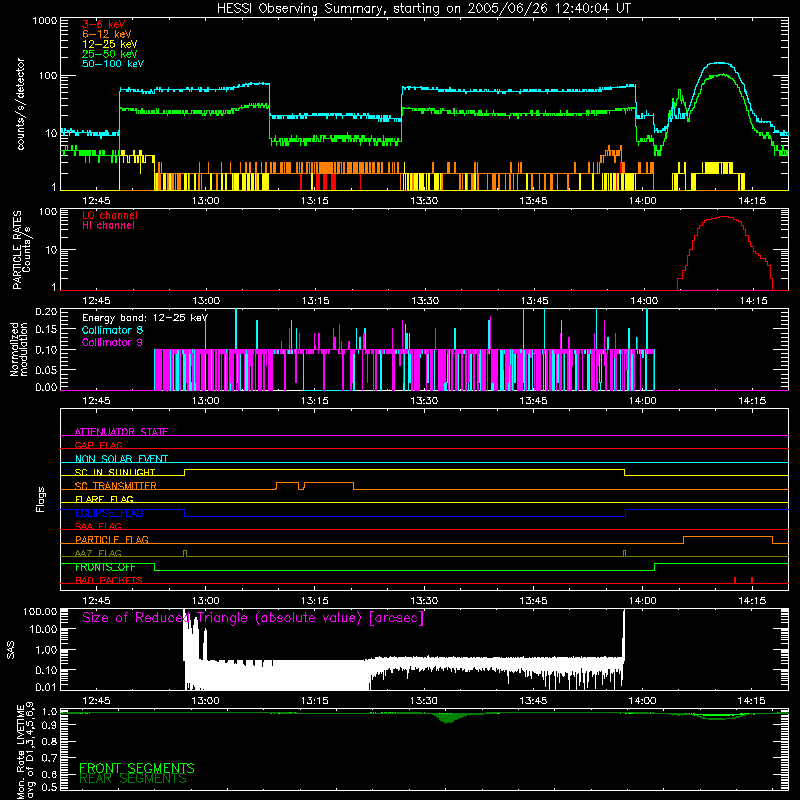Screen dimensions: 800x800
Task: Select the LO channel legend label
Action: [110, 215]
